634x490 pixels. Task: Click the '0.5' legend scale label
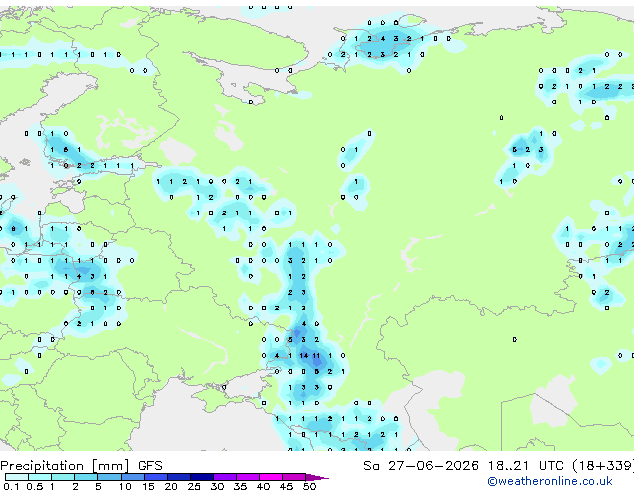[x=35, y=486]
